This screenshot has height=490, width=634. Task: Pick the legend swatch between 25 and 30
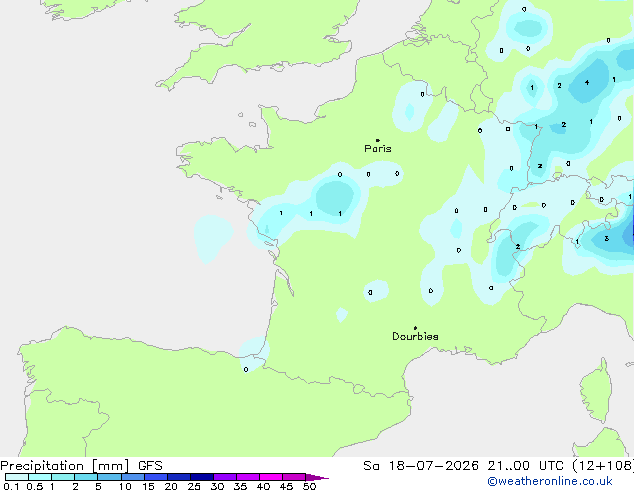pos(202,477)
